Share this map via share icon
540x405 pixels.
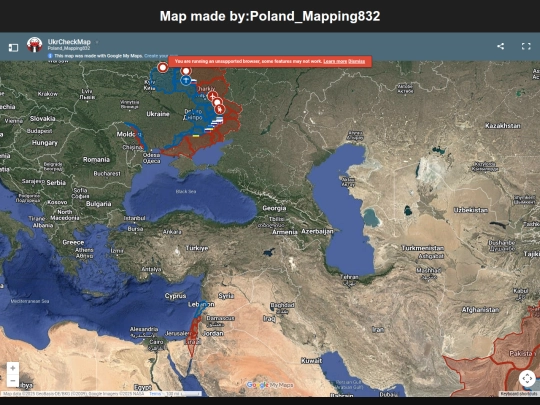point(501,46)
